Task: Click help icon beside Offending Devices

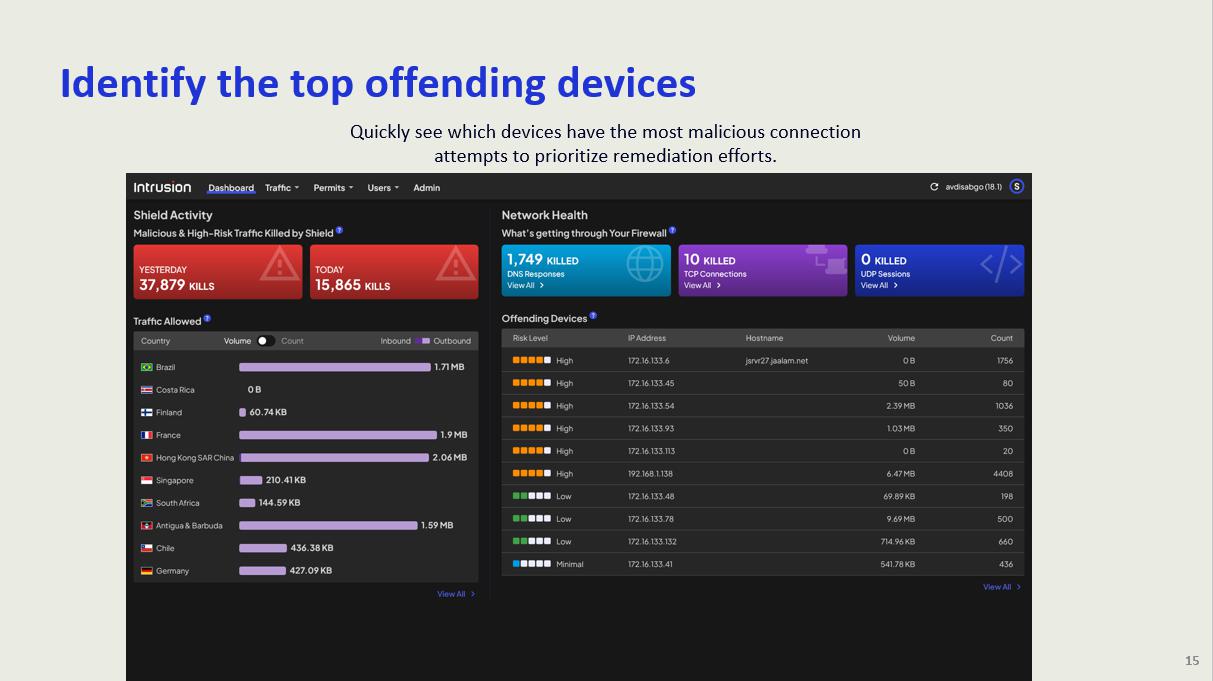Action: pos(593,315)
